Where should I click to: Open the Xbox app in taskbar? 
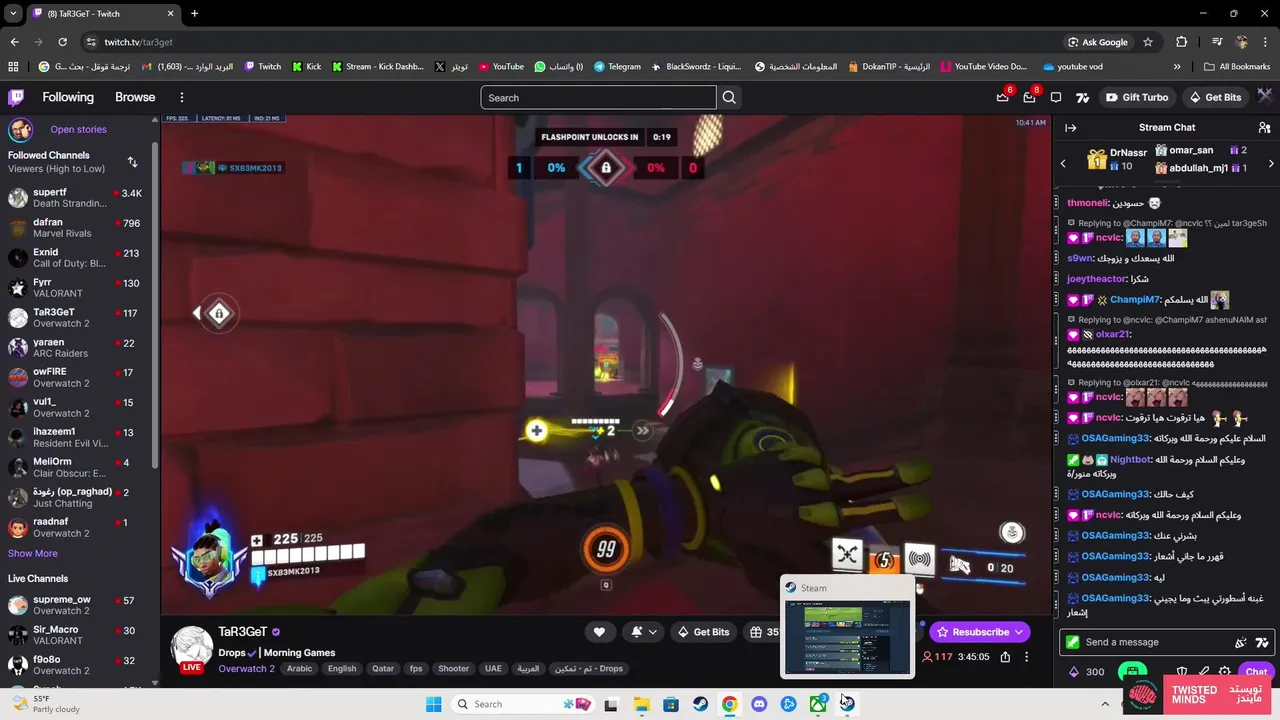coord(818,704)
